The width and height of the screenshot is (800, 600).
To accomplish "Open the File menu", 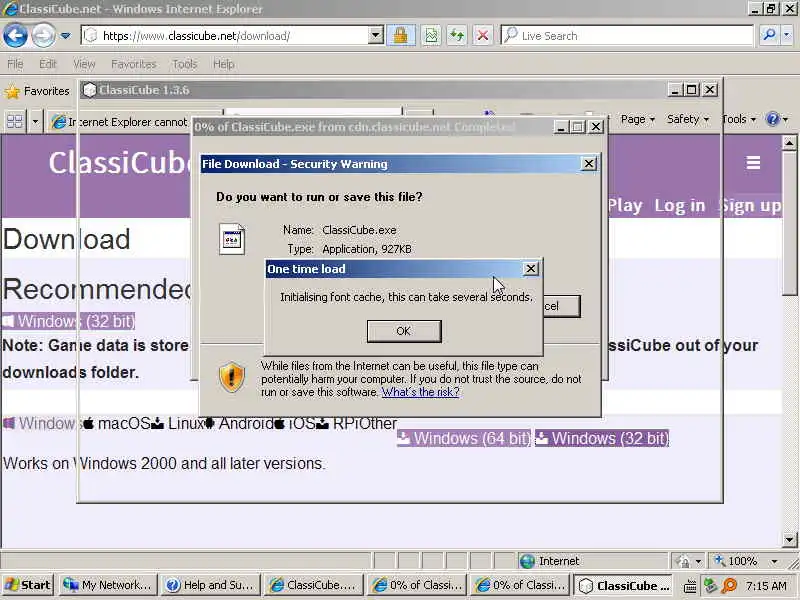I will click(15, 64).
